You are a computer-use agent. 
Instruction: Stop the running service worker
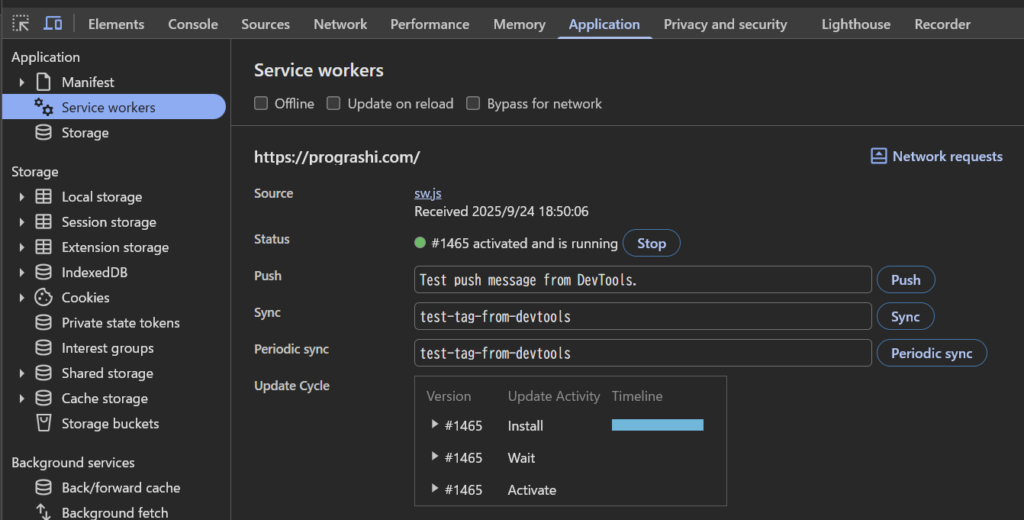click(x=651, y=243)
